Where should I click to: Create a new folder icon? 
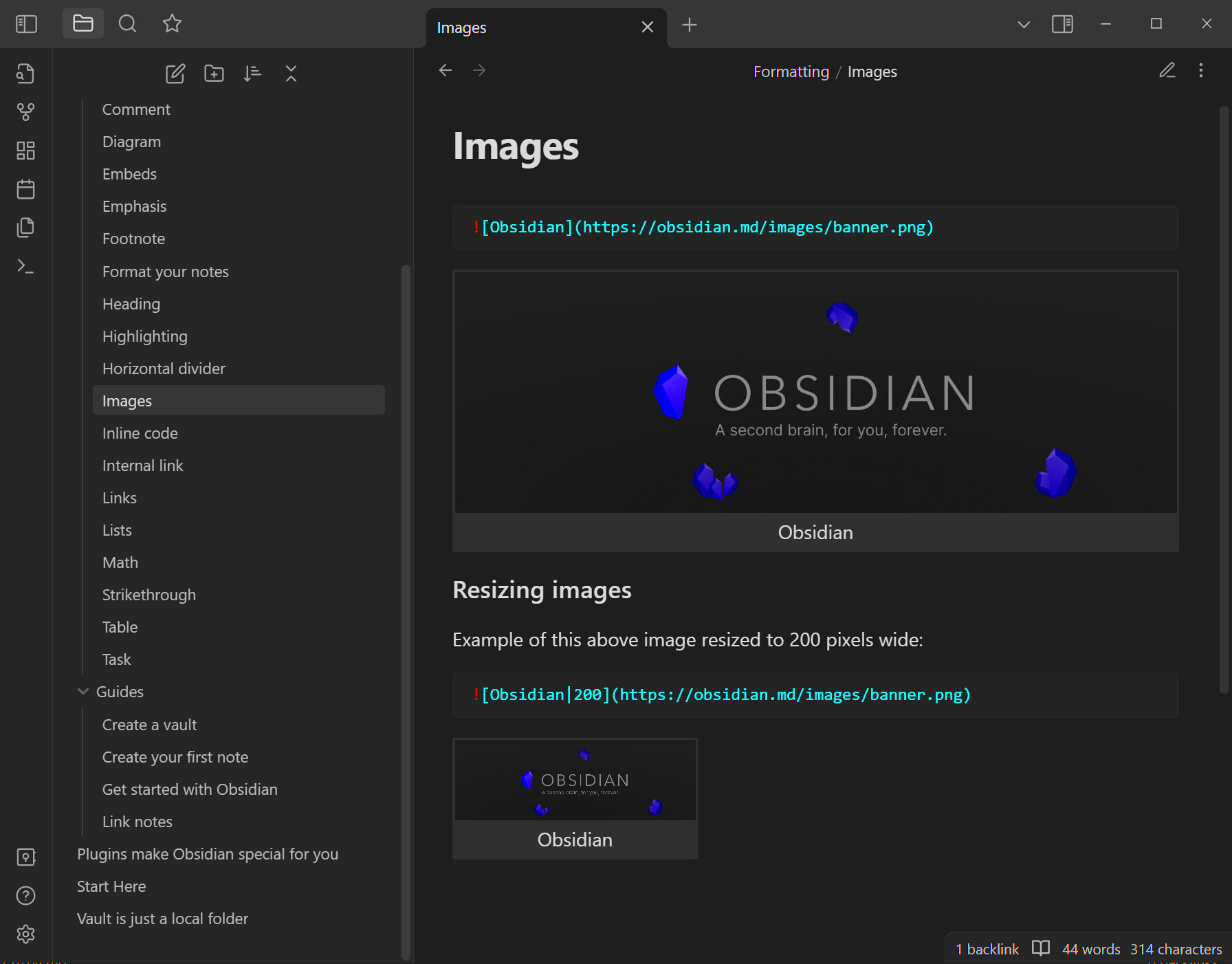click(214, 73)
